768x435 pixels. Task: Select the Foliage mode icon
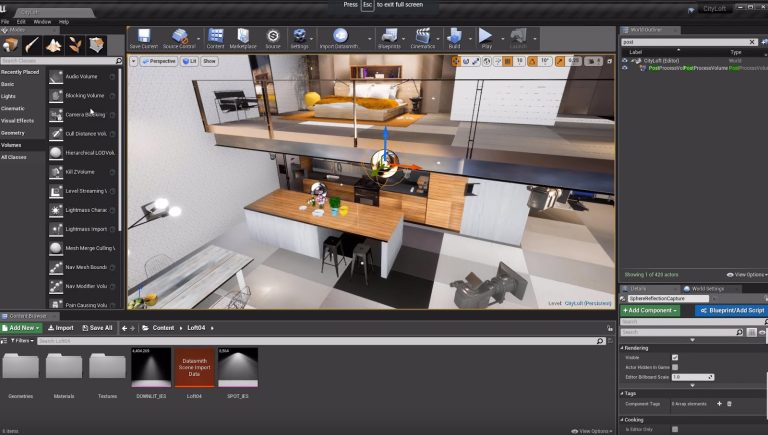tap(75, 45)
